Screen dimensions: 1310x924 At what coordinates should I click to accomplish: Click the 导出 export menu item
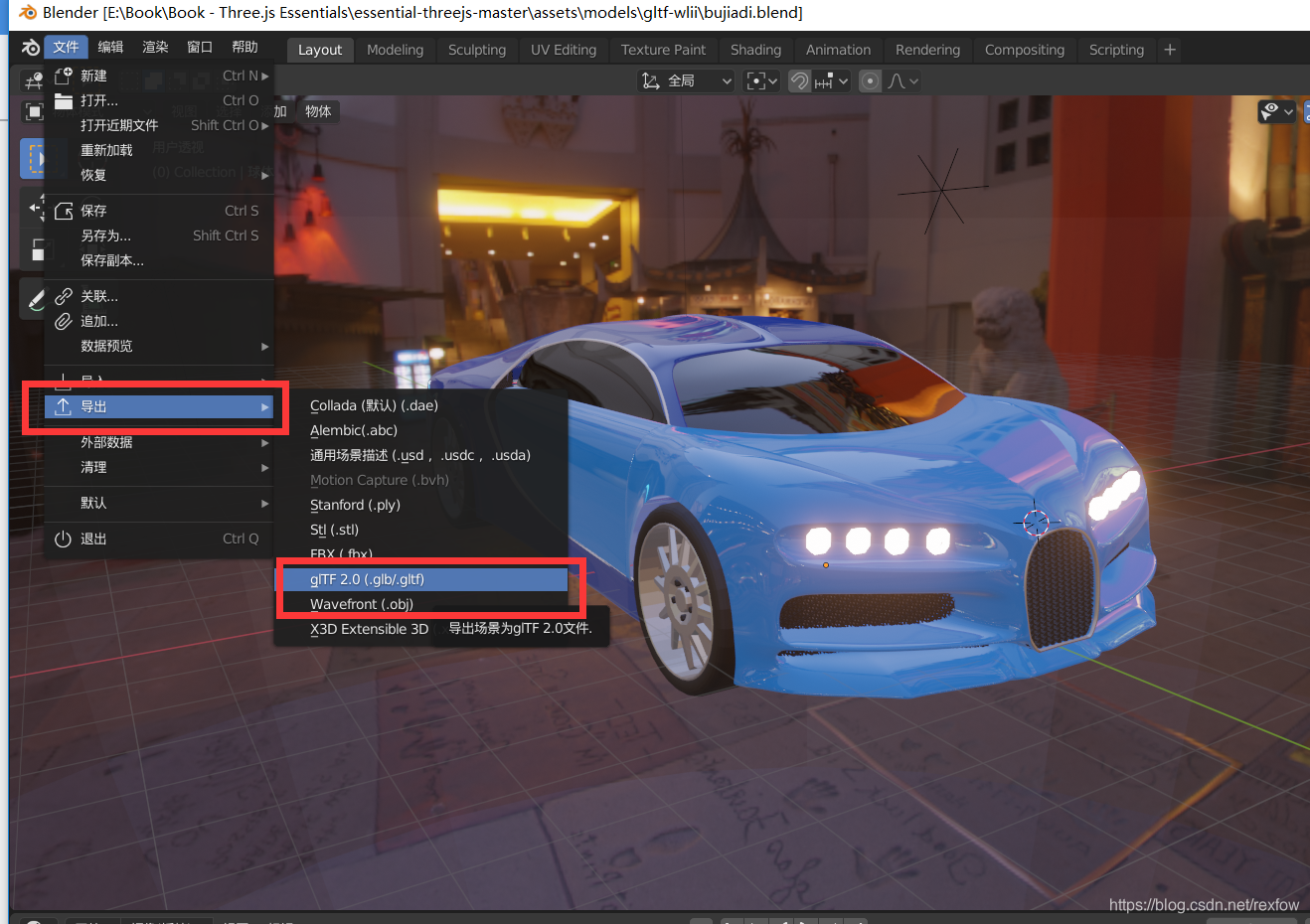tap(159, 406)
